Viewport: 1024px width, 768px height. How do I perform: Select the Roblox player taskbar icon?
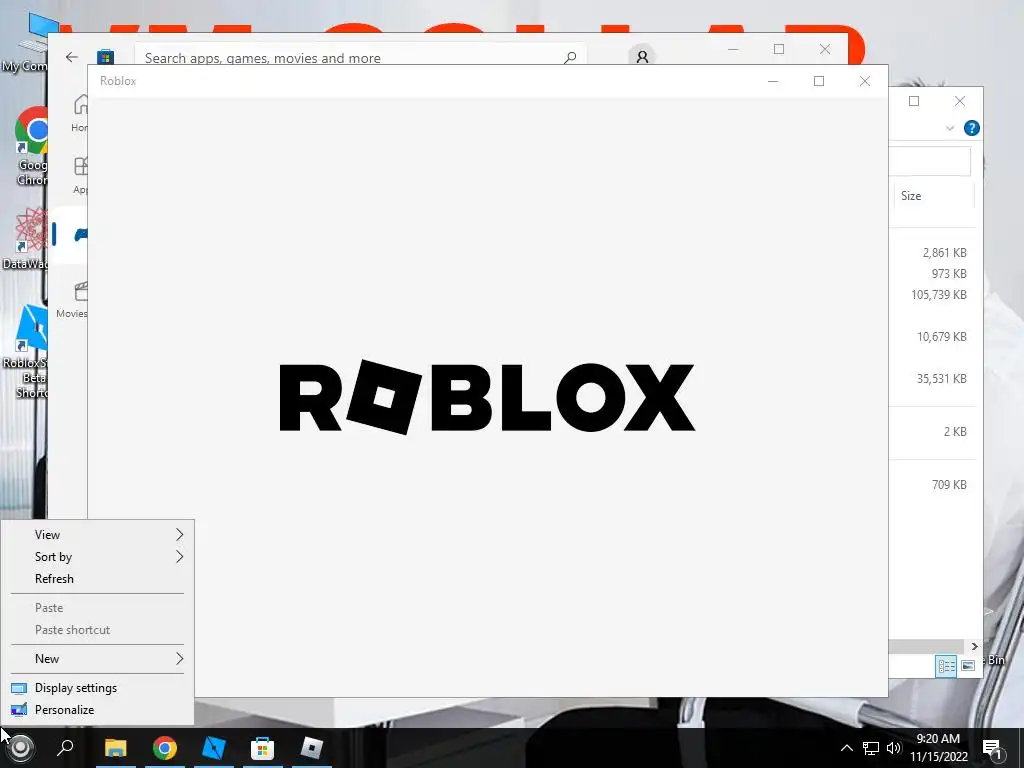coord(312,748)
